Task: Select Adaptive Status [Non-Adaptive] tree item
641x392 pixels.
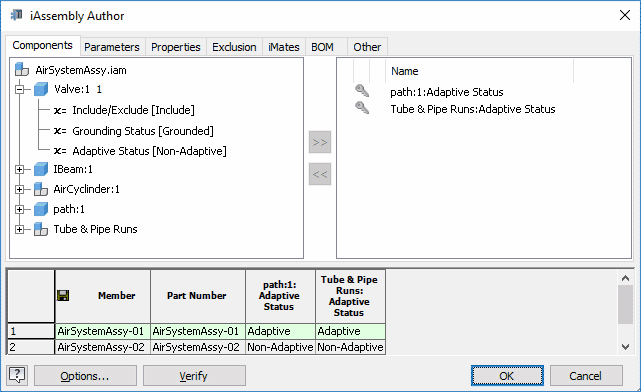Action: (x=149, y=151)
